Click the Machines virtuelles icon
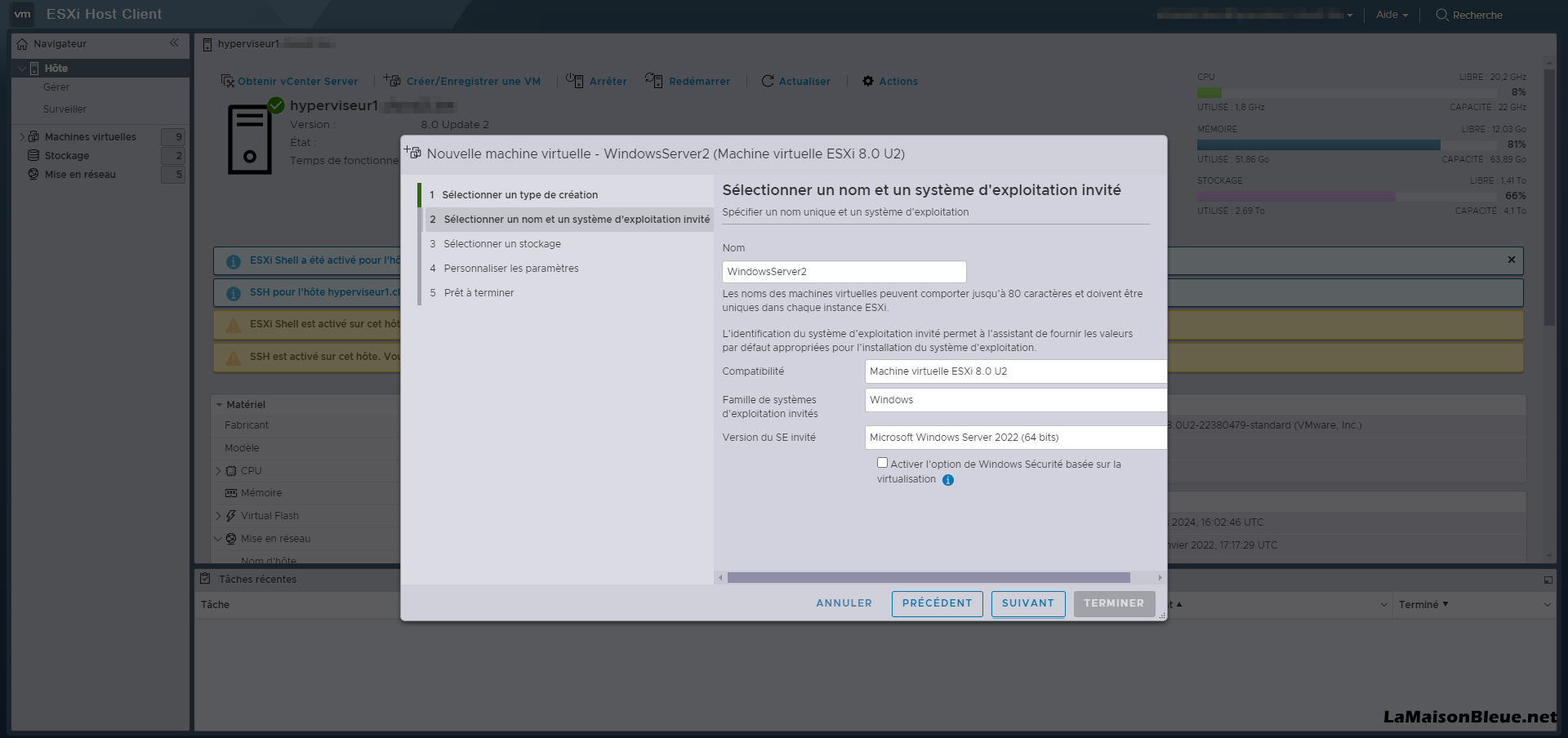The height and width of the screenshot is (738, 1568). 34,136
